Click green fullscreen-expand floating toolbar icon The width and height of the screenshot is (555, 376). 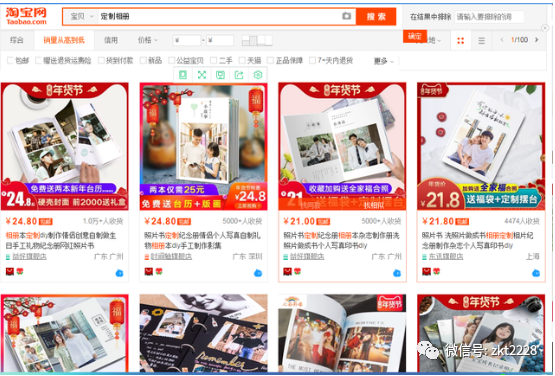point(202,75)
